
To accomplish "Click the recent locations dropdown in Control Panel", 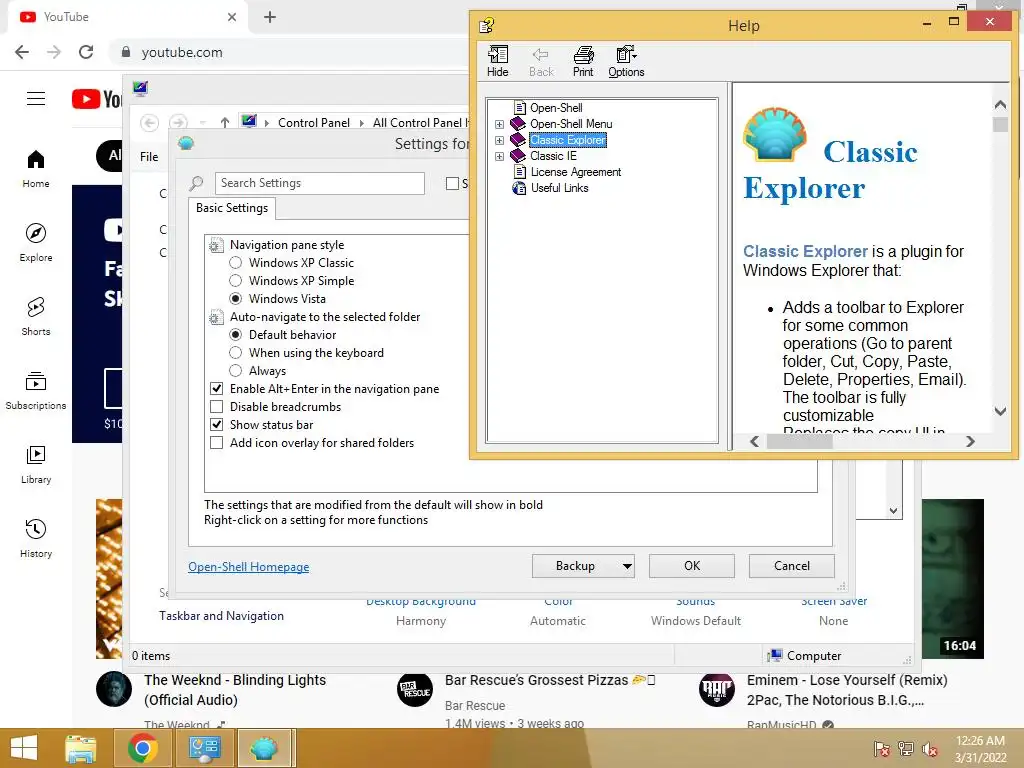I will tap(203, 123).
